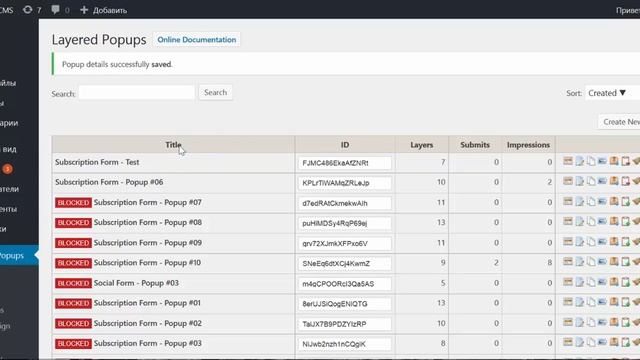Select the ID field d7edRAtCkmekwAlh
The width and height of the screenshot is (640, 360).
[344, 203]
